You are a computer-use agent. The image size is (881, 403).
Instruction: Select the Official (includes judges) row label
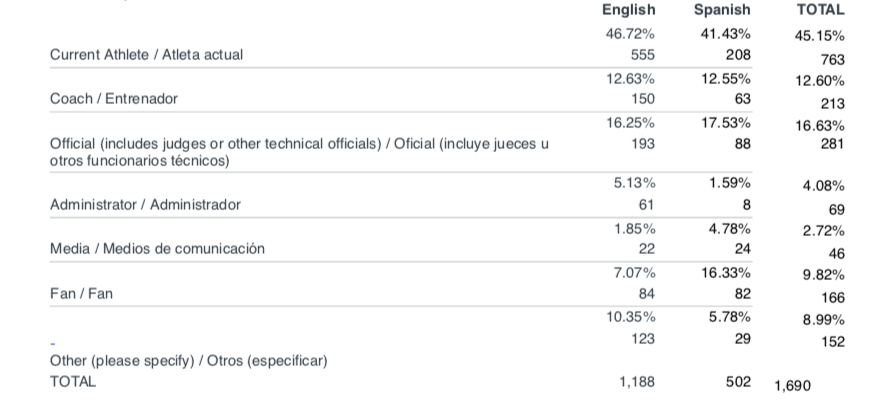coord(299,152)
